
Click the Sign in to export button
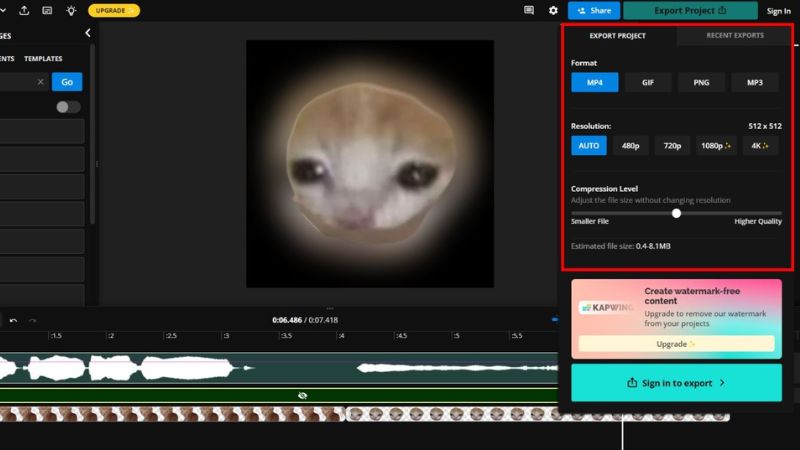click(676, 382)
